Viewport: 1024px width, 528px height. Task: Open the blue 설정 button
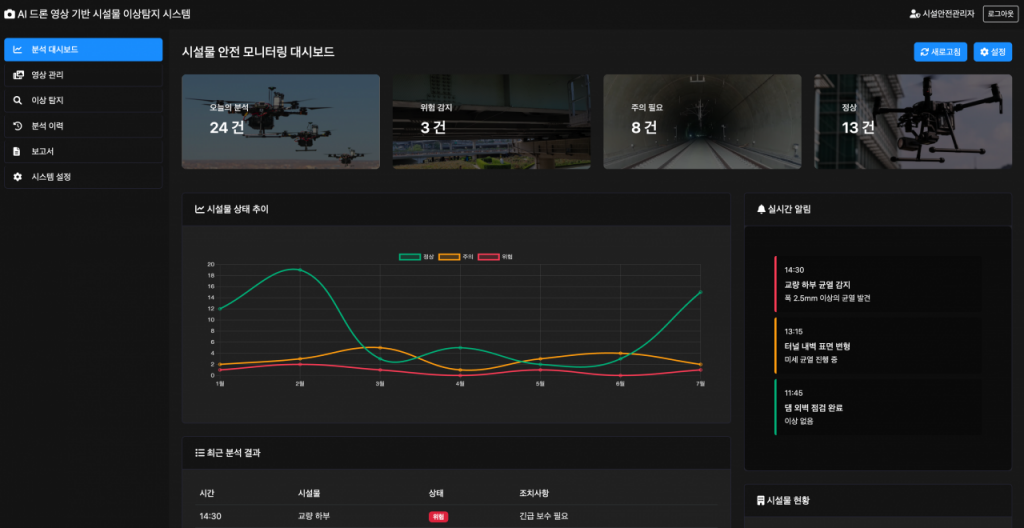(x=992, y=52)
